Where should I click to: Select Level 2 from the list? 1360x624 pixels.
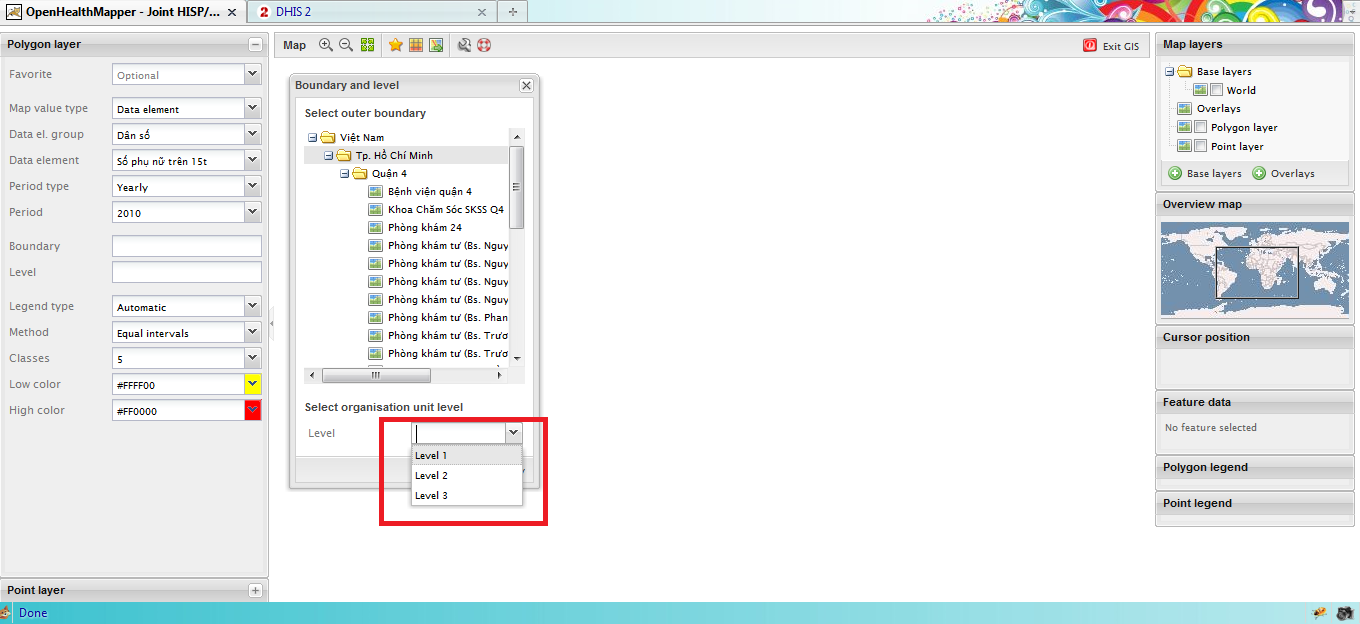coord(467,476)
